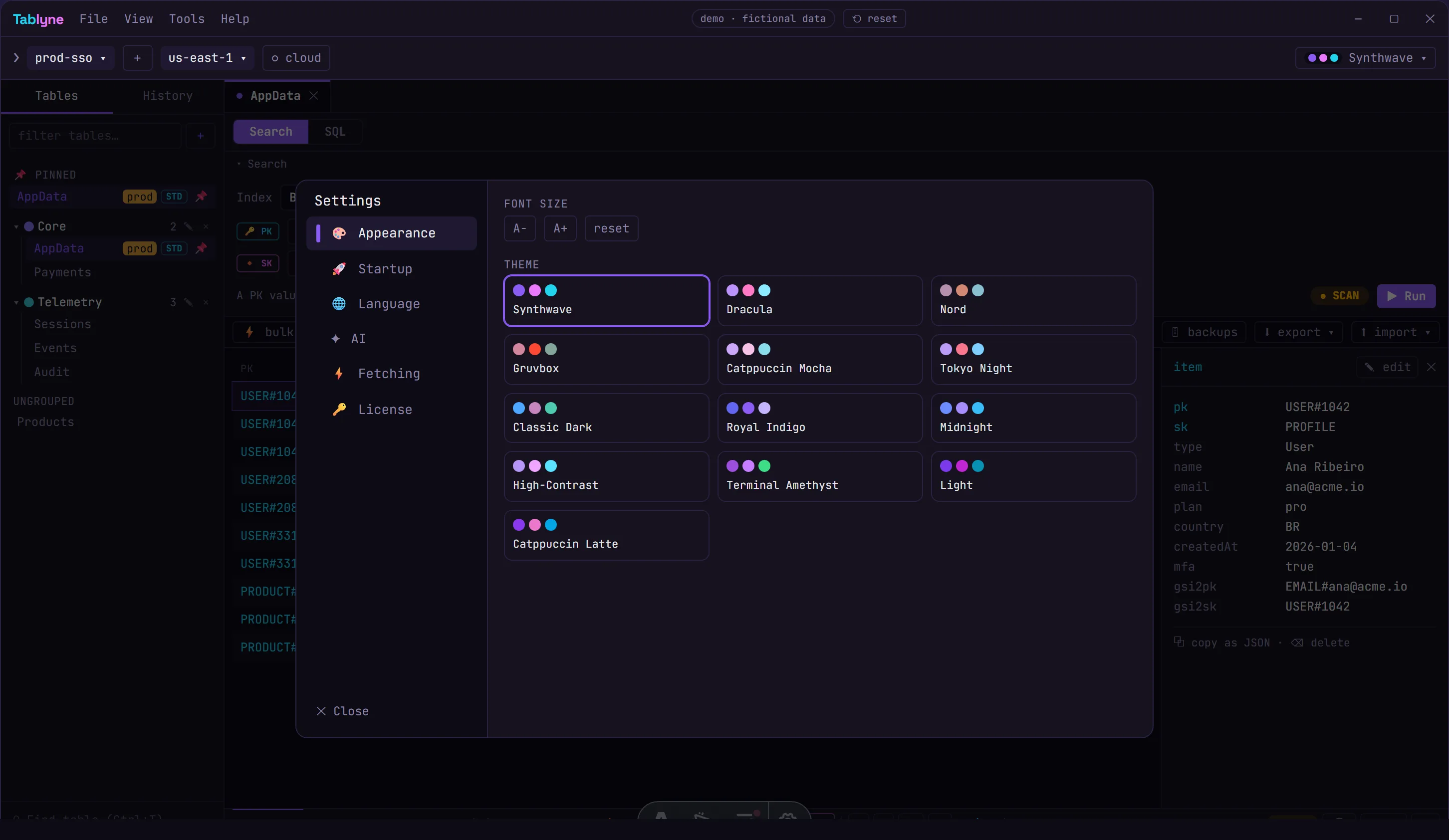
Task: Select the Catppuccin Mocha theme card
Action: pos(820,360)
